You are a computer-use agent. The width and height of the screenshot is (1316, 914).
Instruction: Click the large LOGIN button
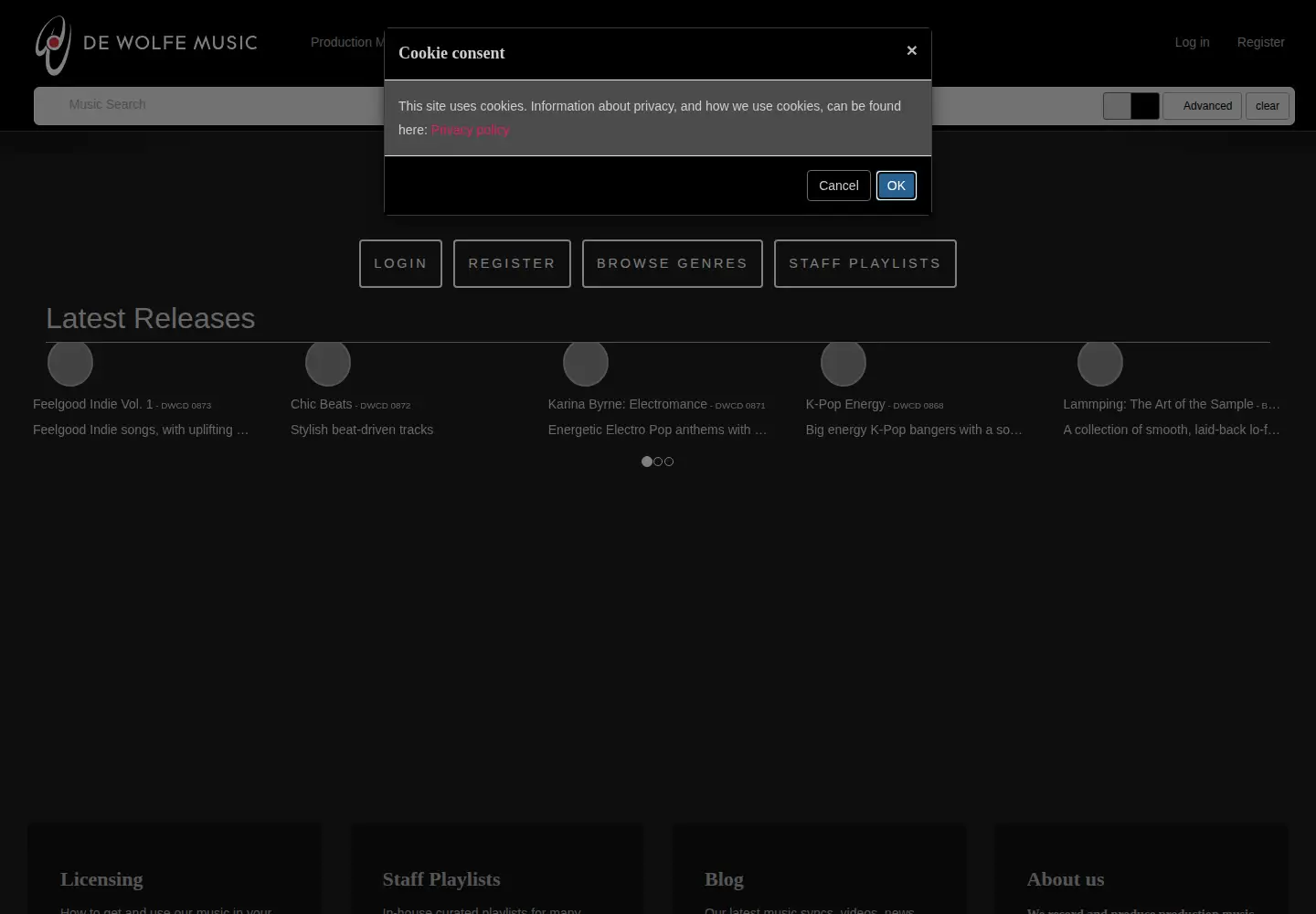[x=400, y=263]
